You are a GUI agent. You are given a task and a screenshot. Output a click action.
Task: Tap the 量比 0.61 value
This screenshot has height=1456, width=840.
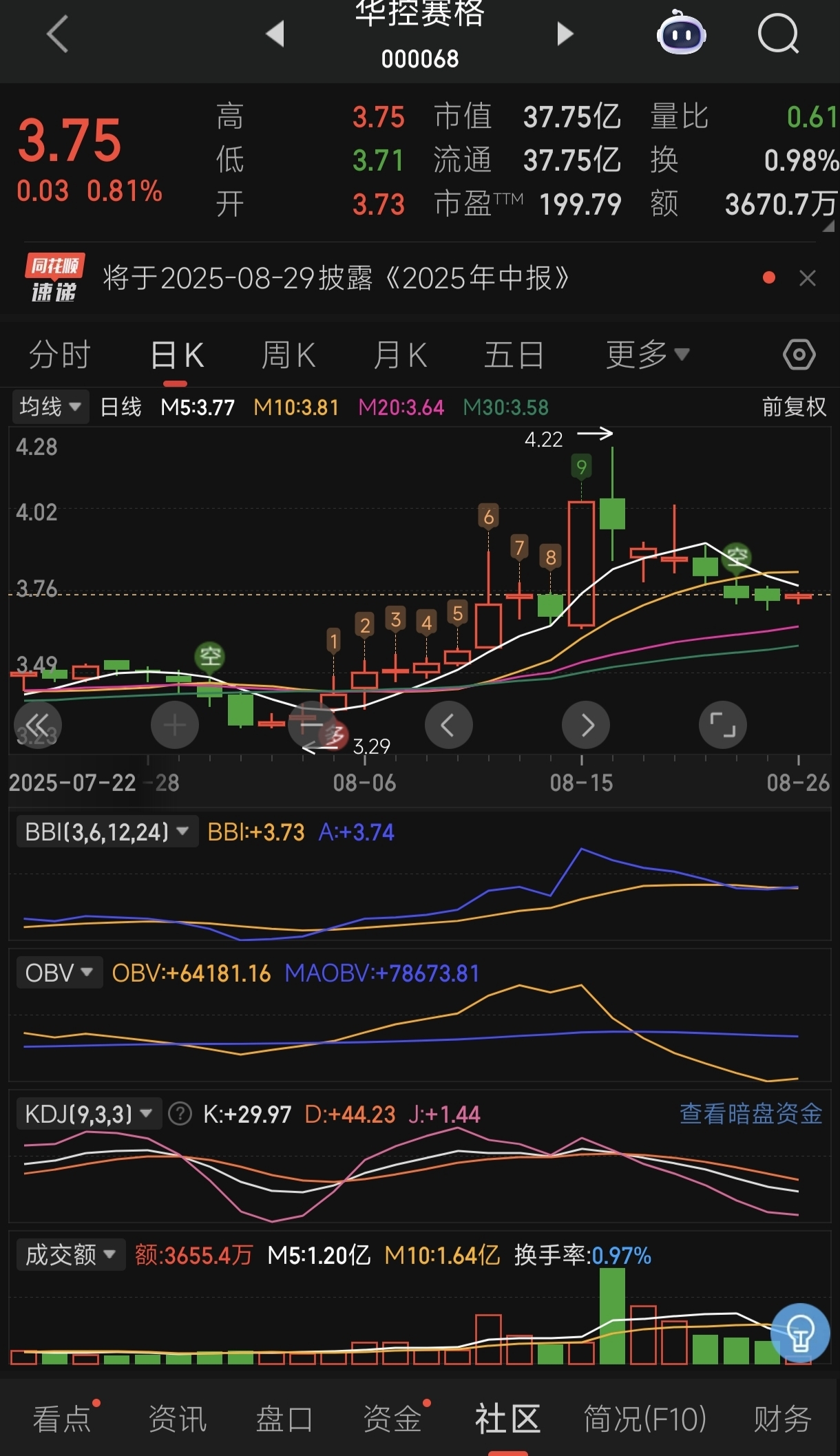click(x=812, y=116)
